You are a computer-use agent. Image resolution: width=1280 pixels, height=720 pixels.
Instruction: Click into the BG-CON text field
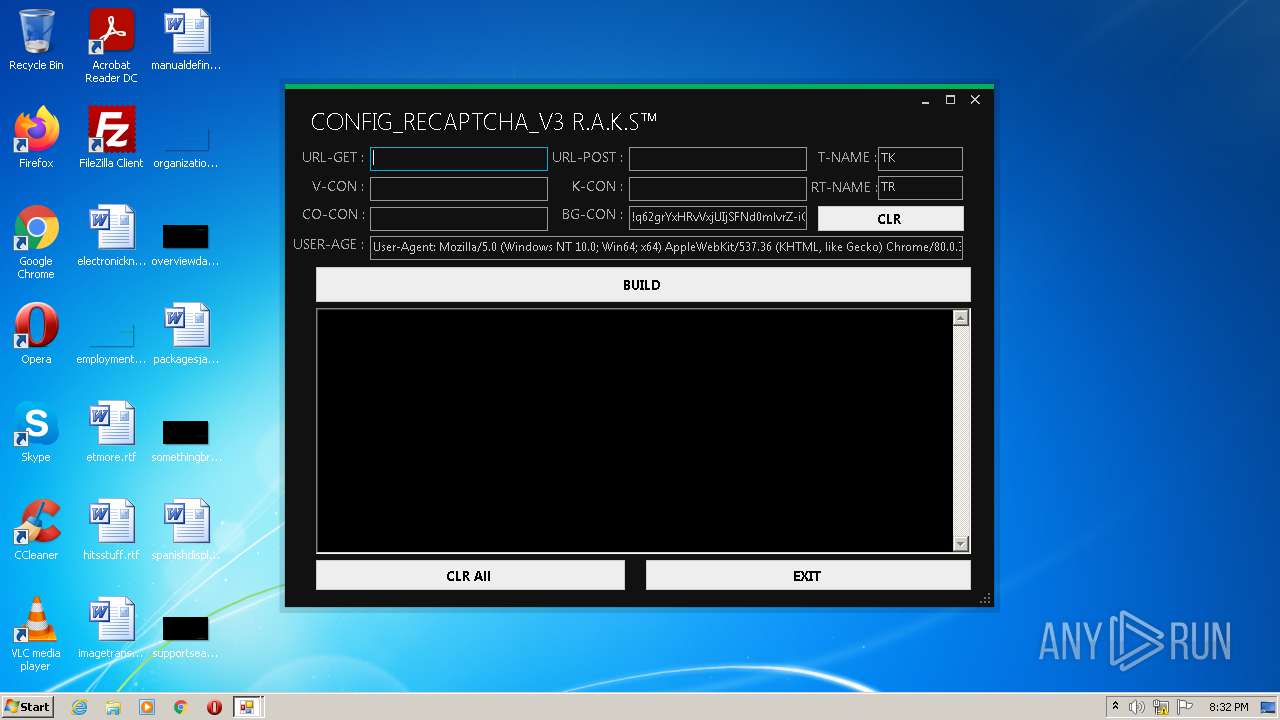(717, 217)
